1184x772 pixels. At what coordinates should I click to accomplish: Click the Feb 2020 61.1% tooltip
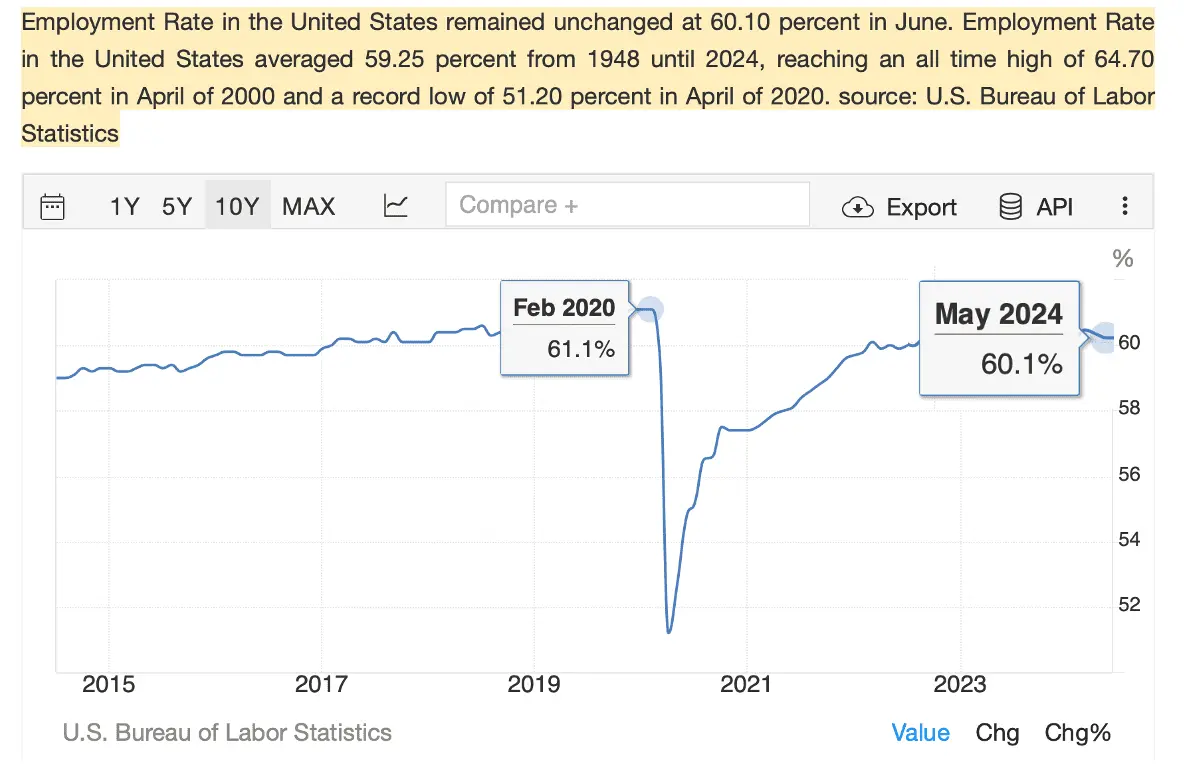point(564,328)
